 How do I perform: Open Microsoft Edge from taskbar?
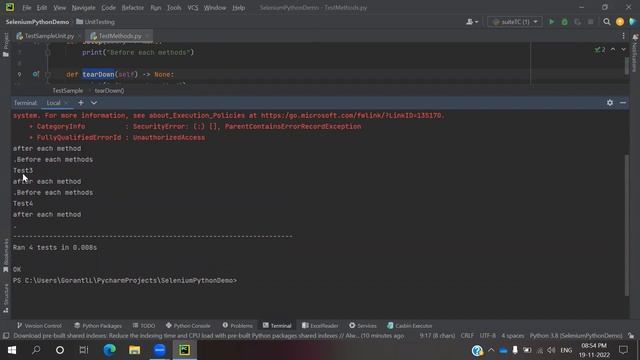[x=109, y=350]
